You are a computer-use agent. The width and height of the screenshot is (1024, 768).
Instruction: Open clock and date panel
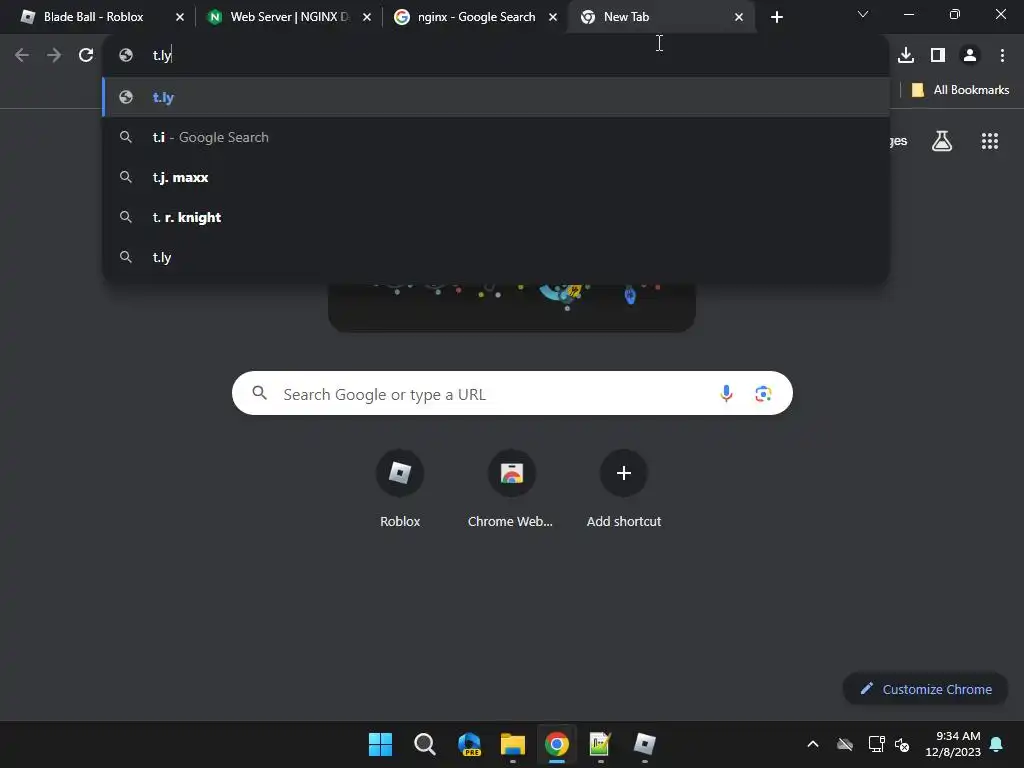coord(953,744)
